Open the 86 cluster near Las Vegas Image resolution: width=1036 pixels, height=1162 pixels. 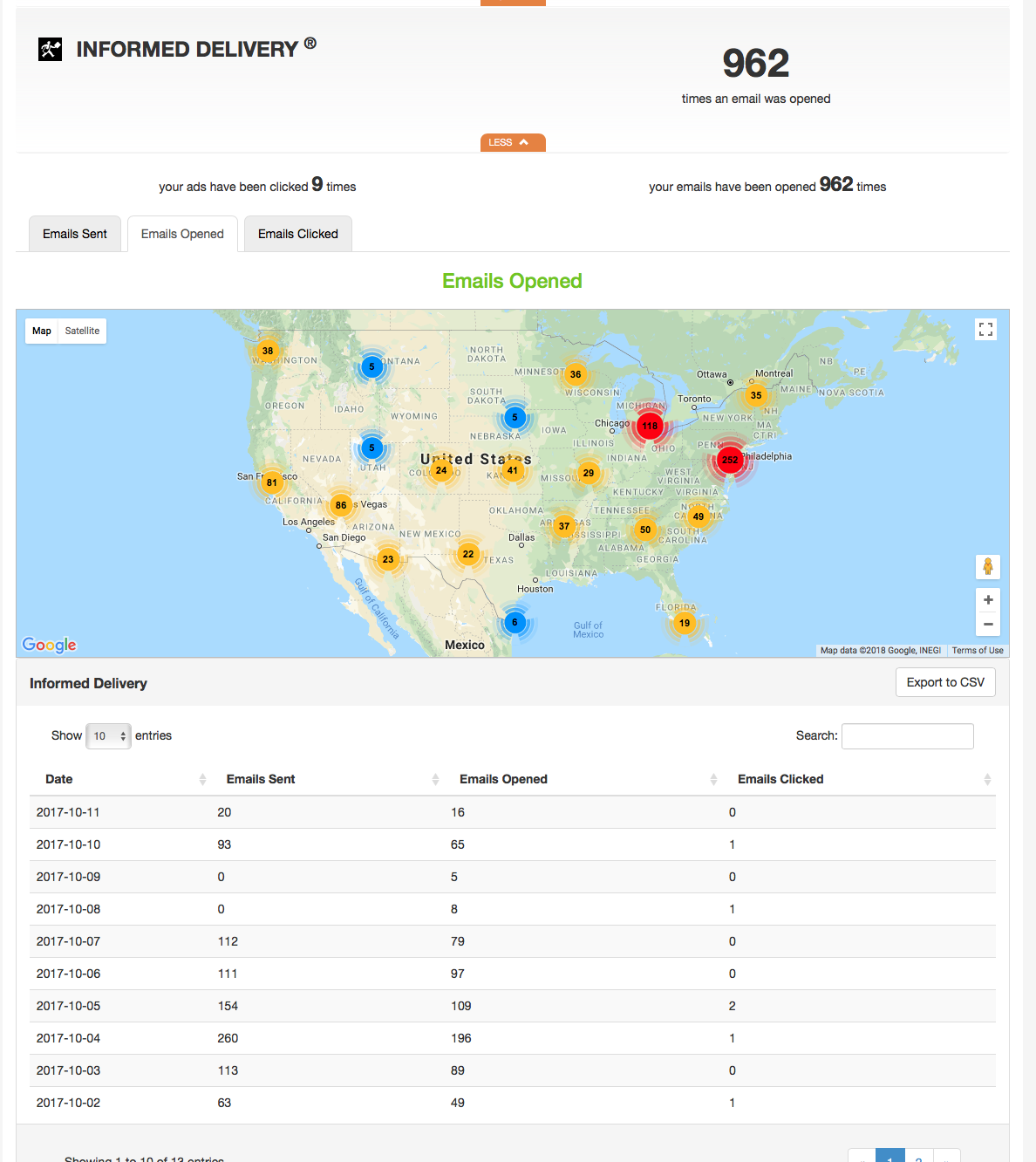(341, 505)
